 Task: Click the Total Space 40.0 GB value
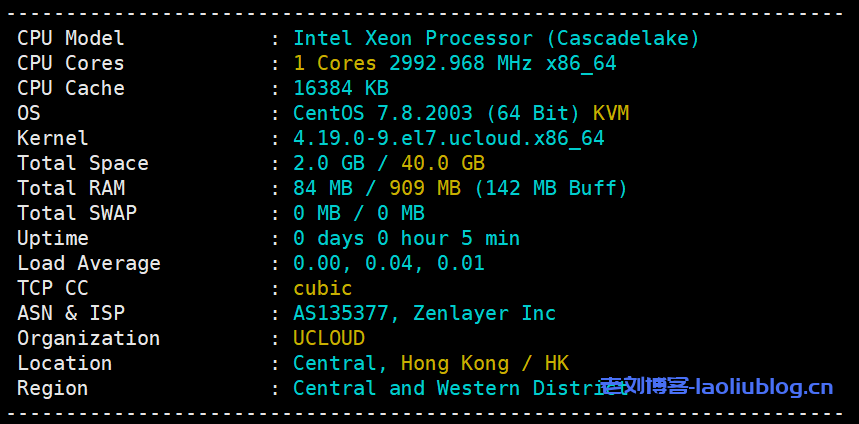coord(442,163)
